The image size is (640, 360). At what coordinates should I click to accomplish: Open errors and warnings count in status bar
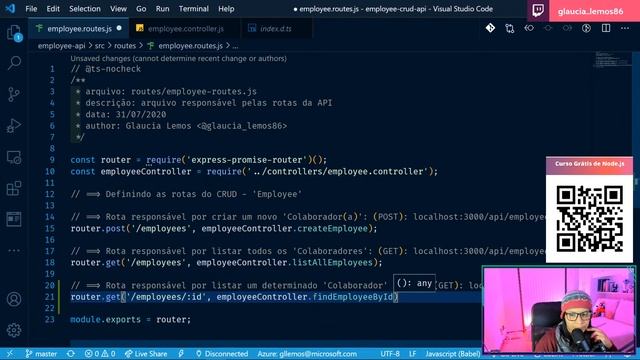click(x=100, y=354)
